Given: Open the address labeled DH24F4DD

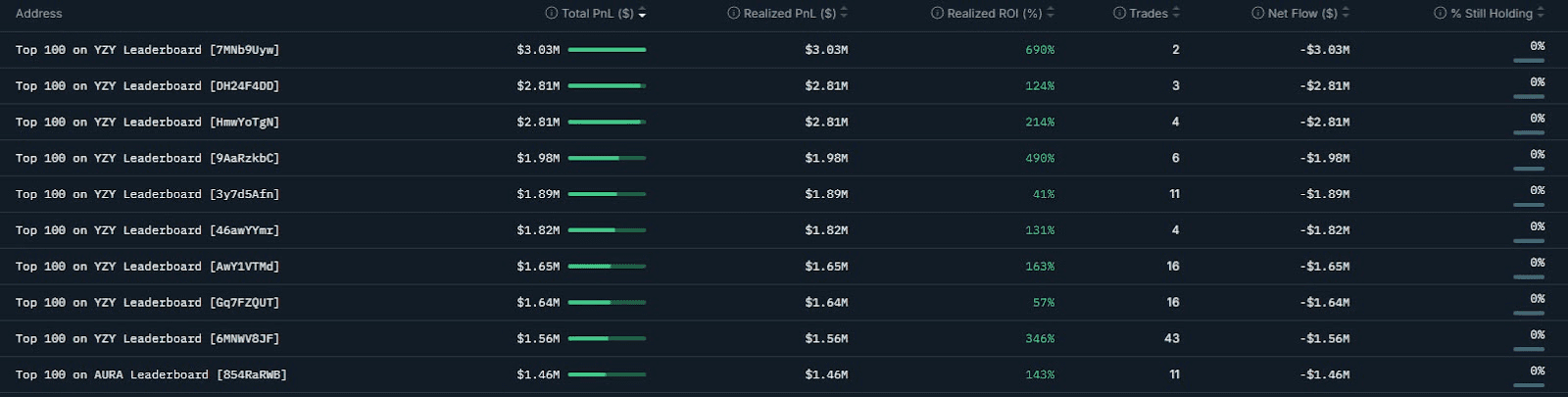Looking at the screenshot, I should tap(147, 86).
